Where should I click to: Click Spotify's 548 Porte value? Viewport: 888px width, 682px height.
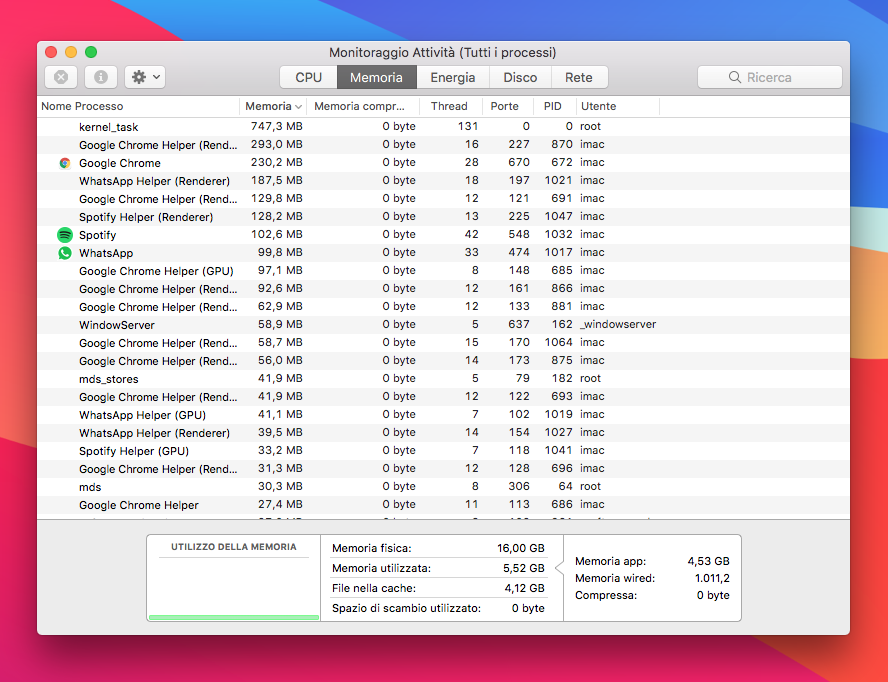[519, 235]
